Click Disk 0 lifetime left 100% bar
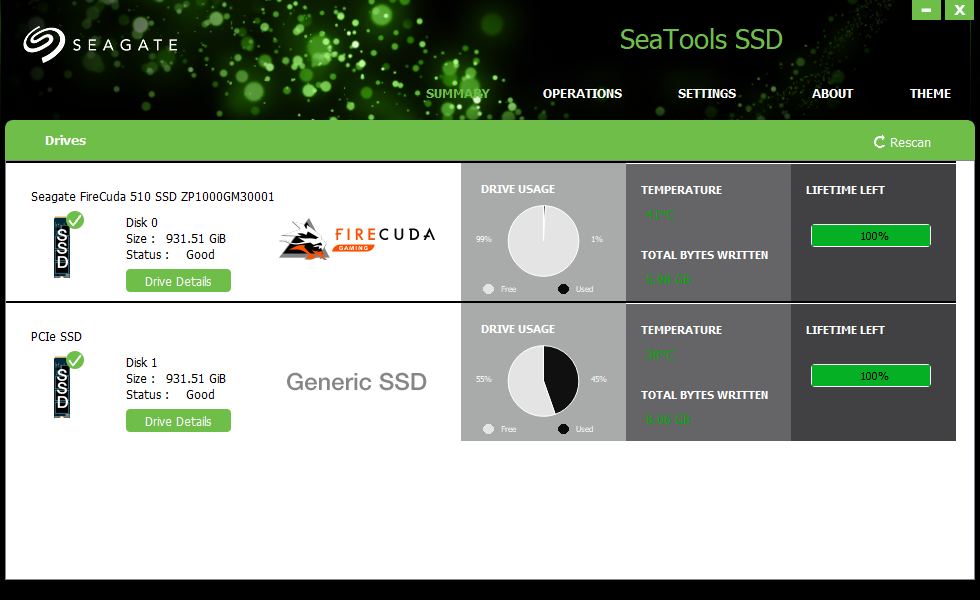 871,236
